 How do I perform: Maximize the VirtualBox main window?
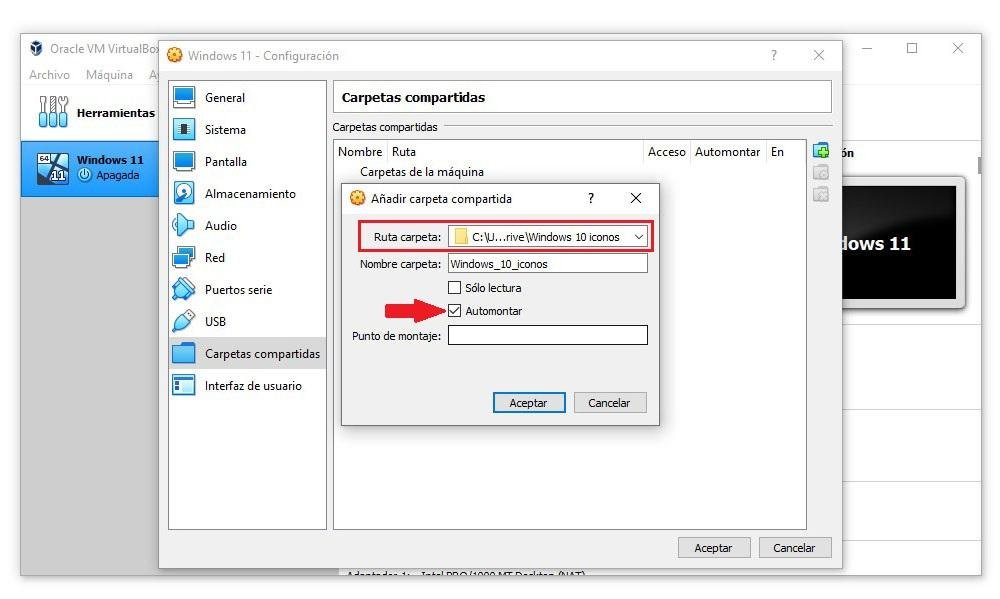coord(912,48)
